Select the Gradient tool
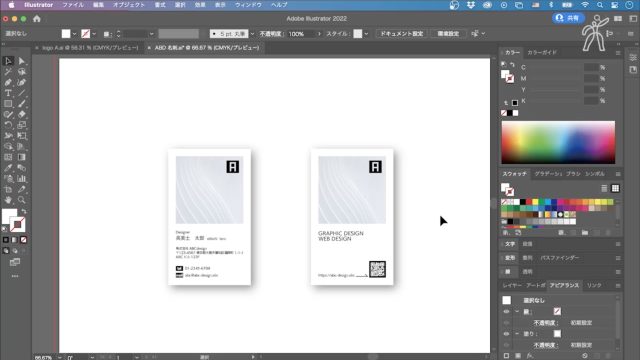 coord(22,157)
